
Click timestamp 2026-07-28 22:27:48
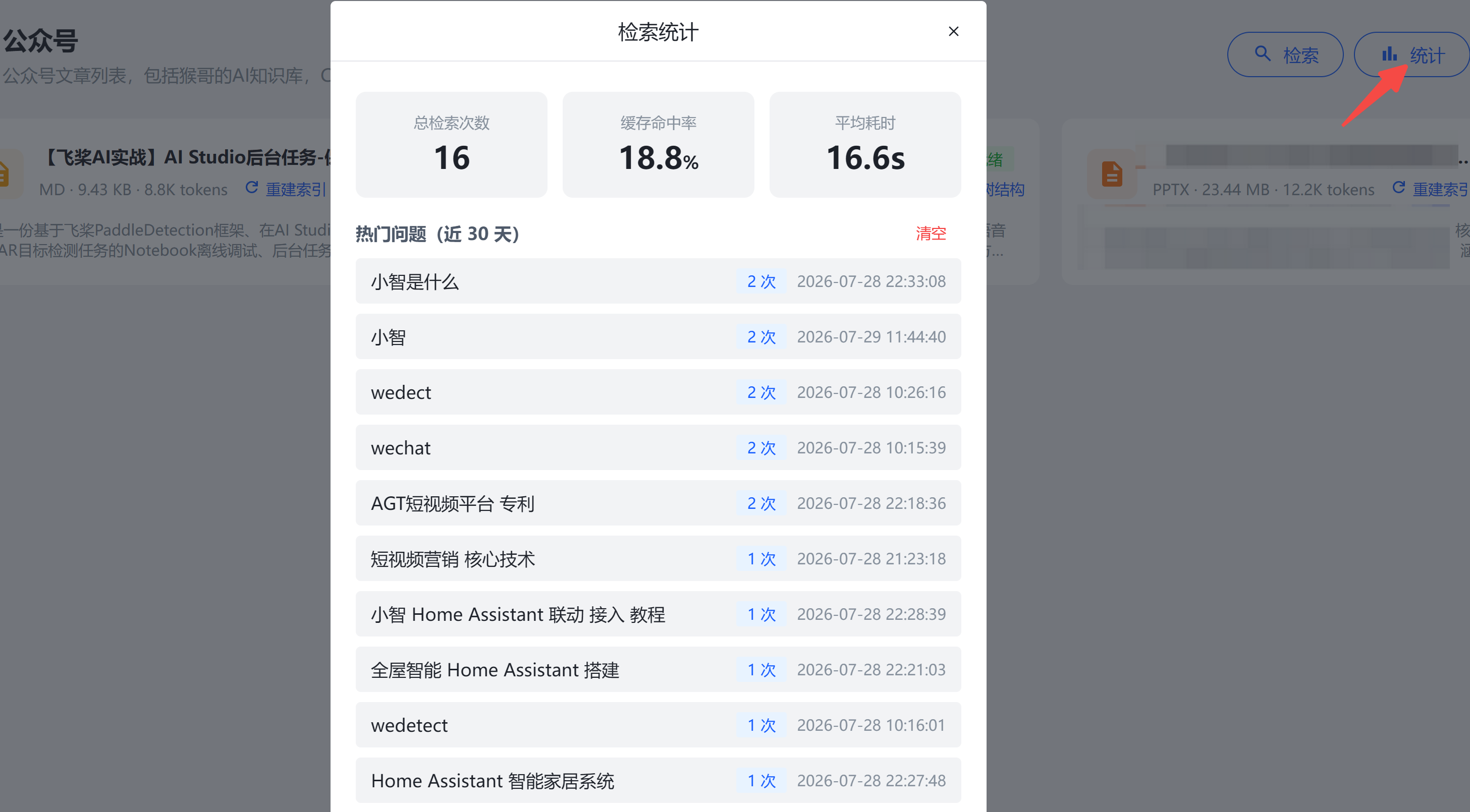point(872,780)
